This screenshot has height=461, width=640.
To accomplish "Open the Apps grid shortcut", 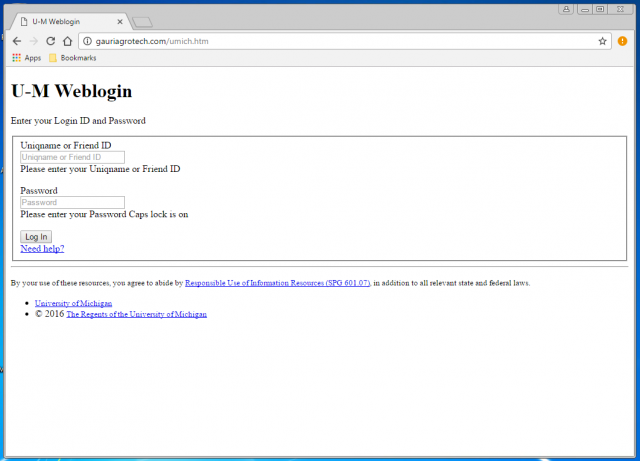I will [27, 58].
